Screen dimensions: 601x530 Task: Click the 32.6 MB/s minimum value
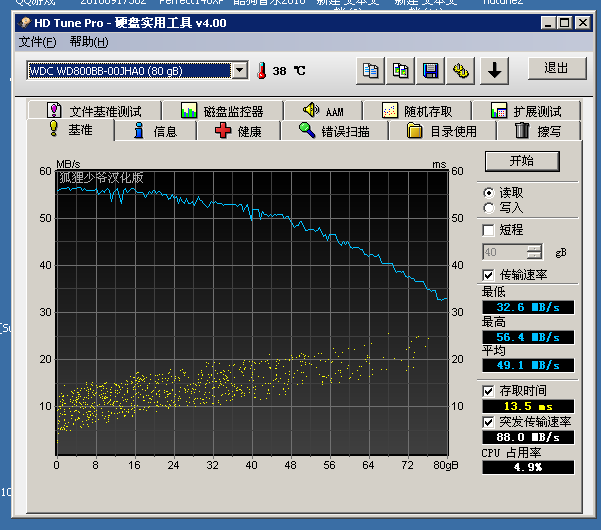[x=528, y=307]
